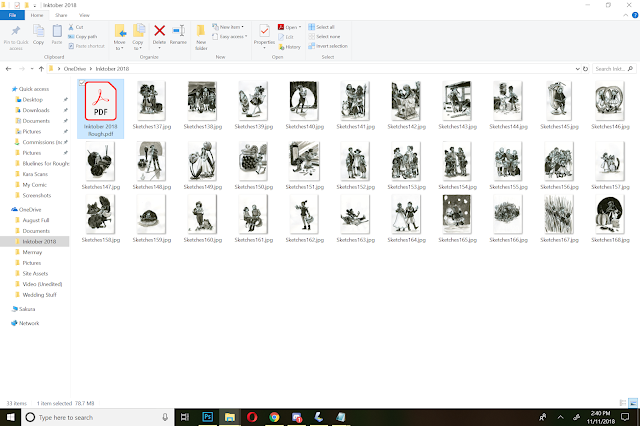Screen dimensions: 640x426
Task: Click Paste shortcut in ribbon
Action: 87,46
